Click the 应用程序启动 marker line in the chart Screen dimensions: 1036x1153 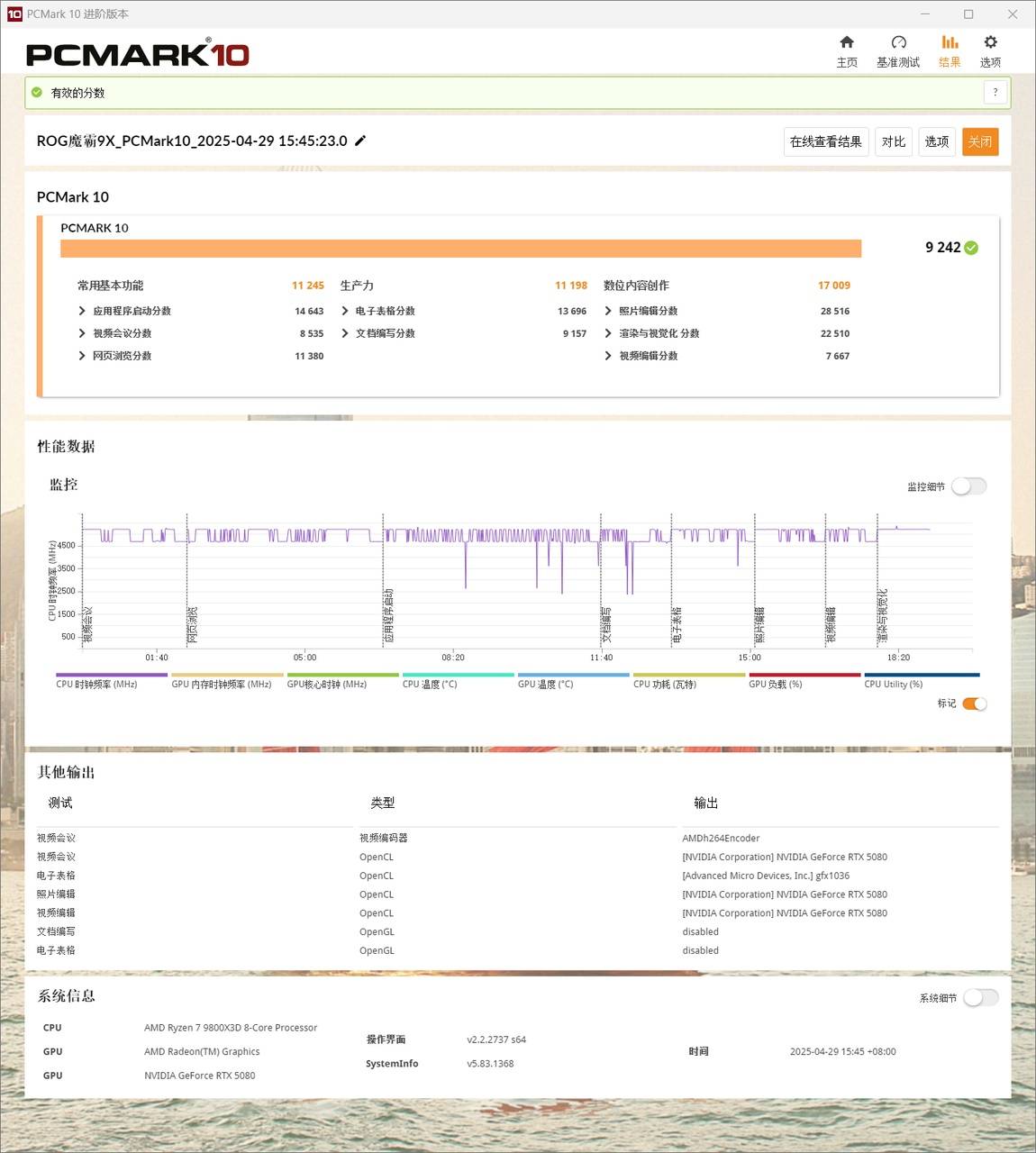[383, 581]
